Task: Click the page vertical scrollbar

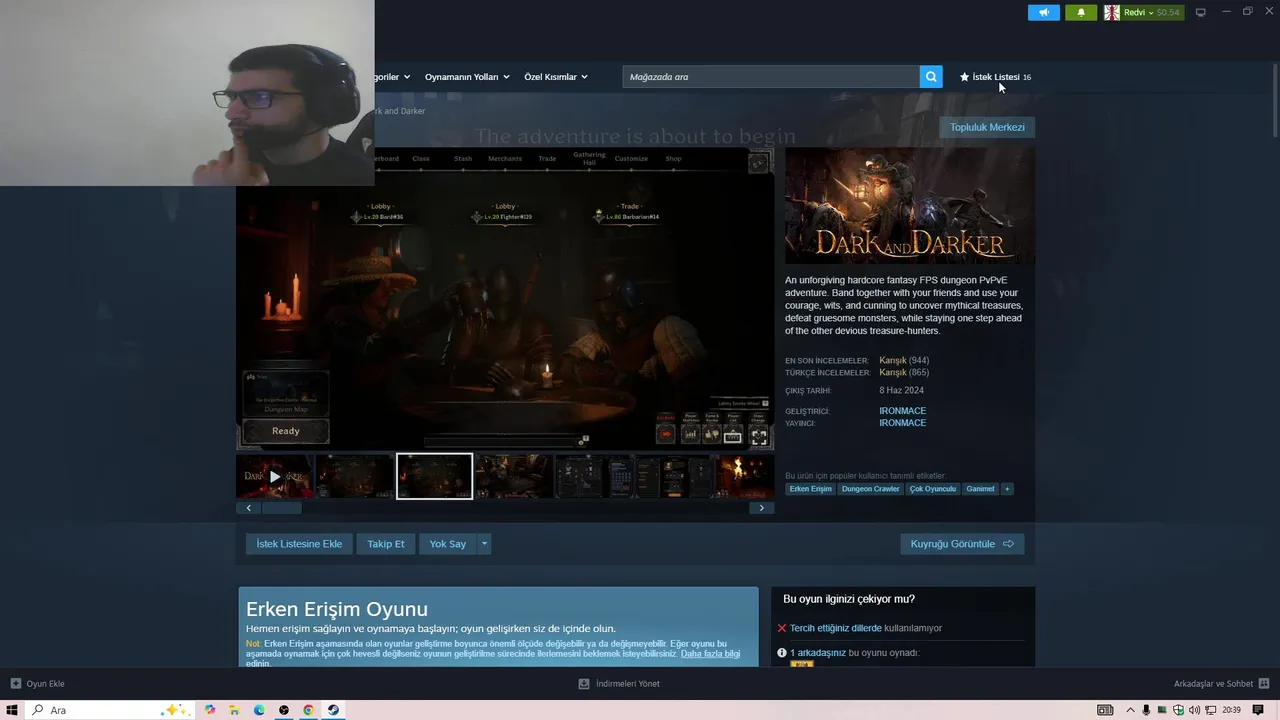Action: pos(1274,100)
